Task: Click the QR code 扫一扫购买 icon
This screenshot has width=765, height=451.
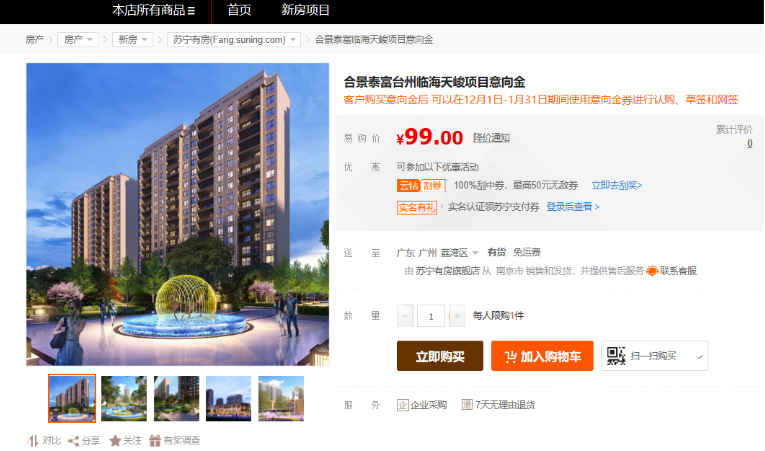Action: 616,356
